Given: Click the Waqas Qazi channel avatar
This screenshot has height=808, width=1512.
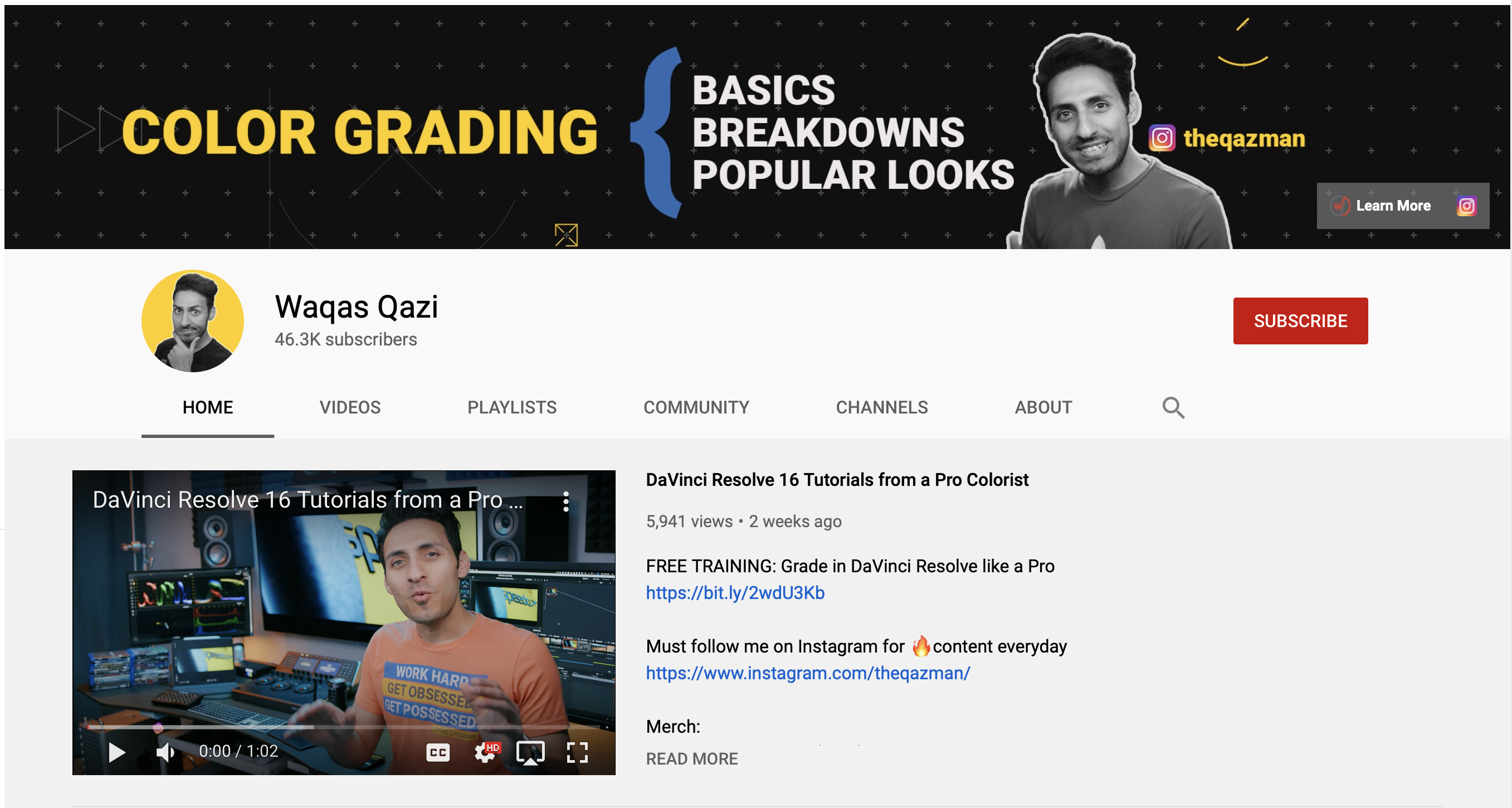Looking at the screenshot, I should 193,320.
